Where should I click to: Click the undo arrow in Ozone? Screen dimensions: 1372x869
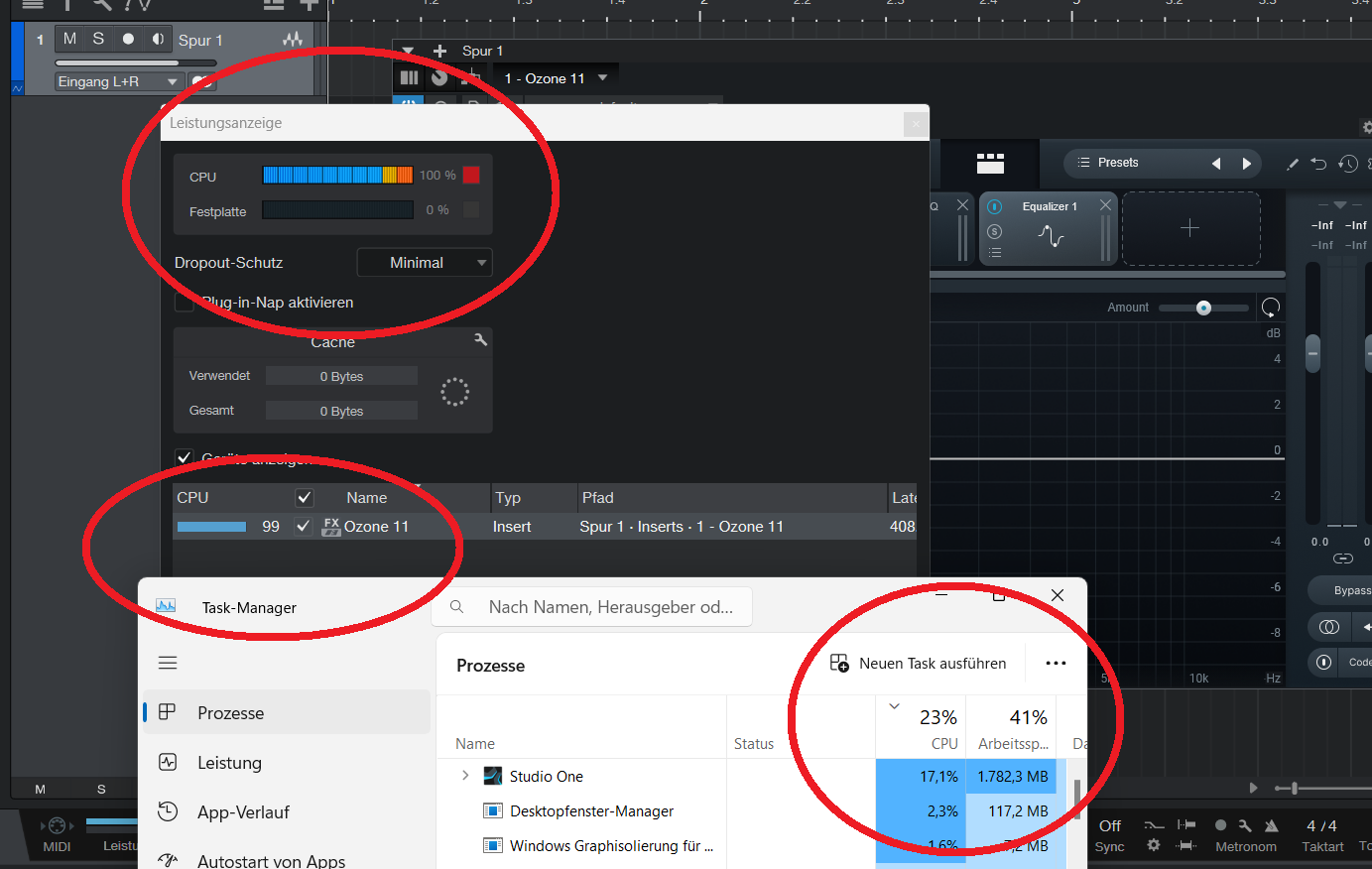pos(1318,164)
